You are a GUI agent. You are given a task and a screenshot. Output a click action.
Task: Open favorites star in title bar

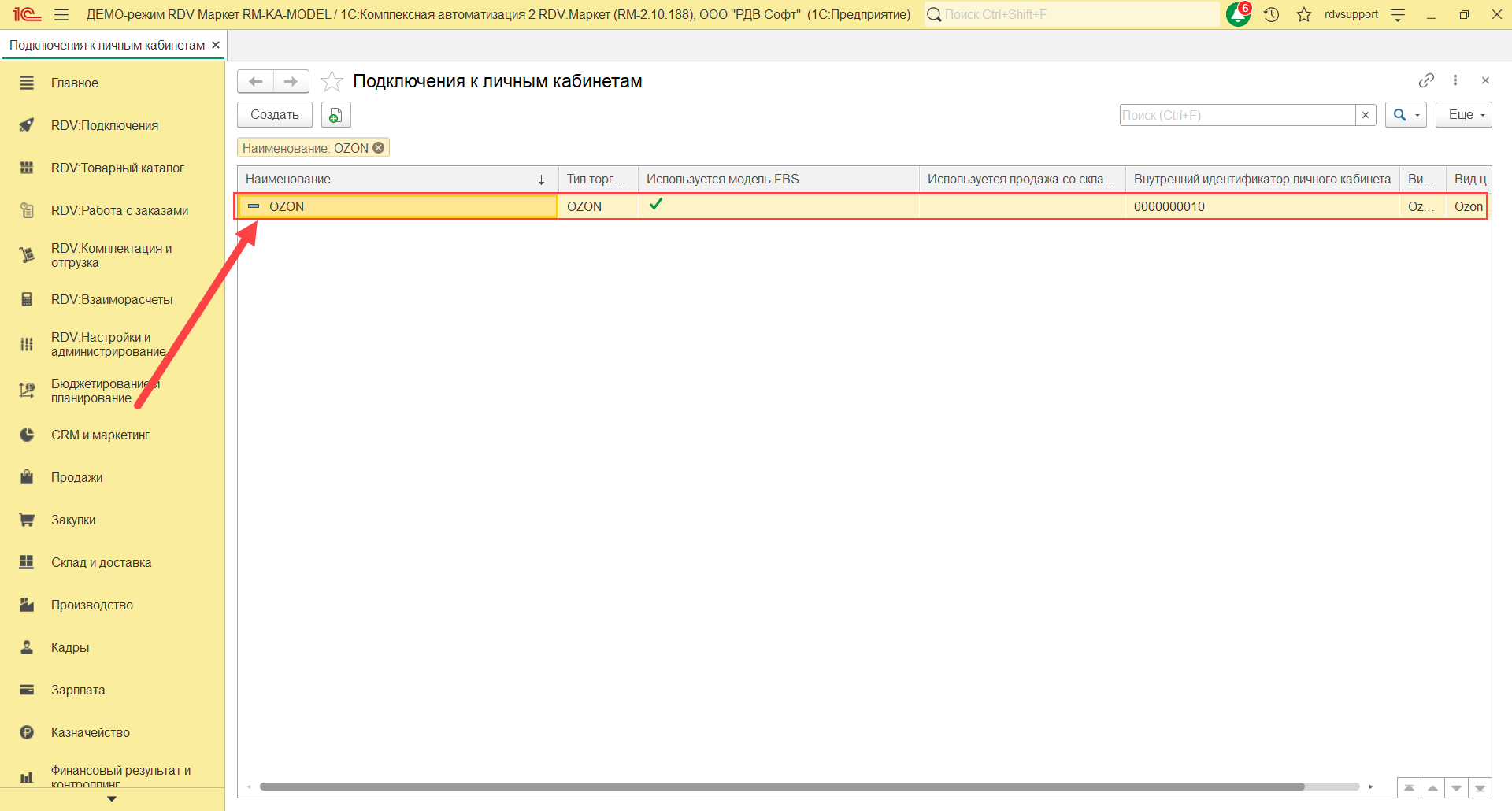click(x=1304, y=14)
